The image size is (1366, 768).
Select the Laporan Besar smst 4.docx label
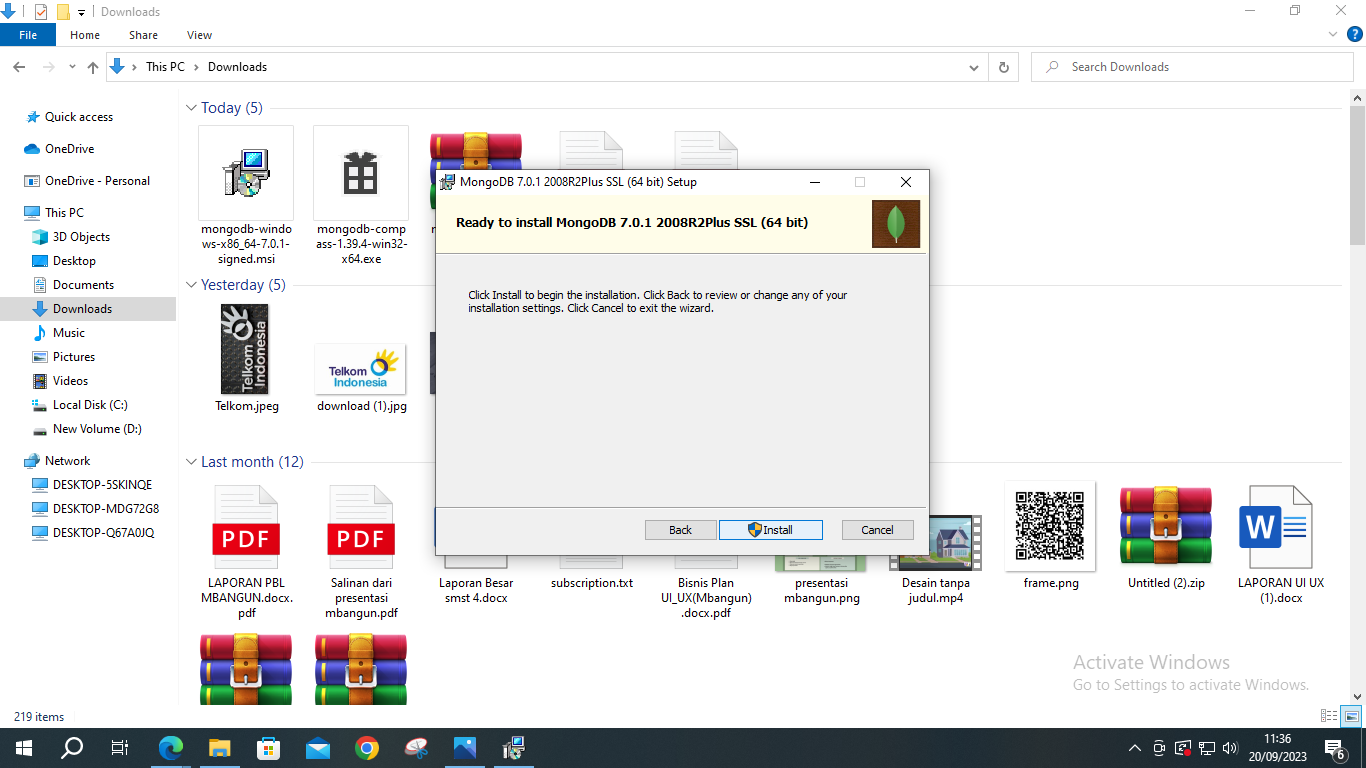(x=476, y=590)
